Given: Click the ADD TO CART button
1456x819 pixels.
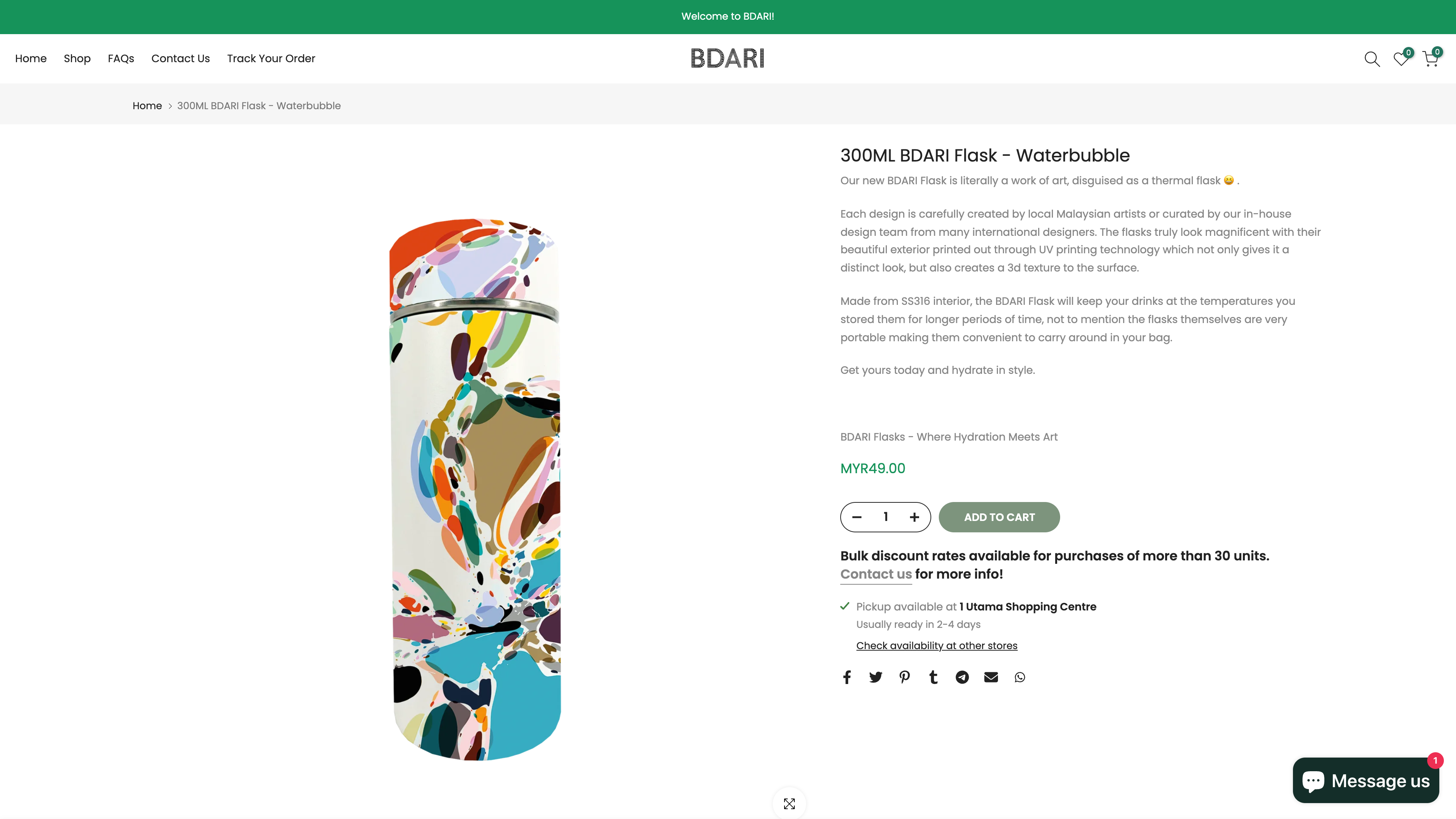Looking at the screenshot, I should (x=999, y=516).
